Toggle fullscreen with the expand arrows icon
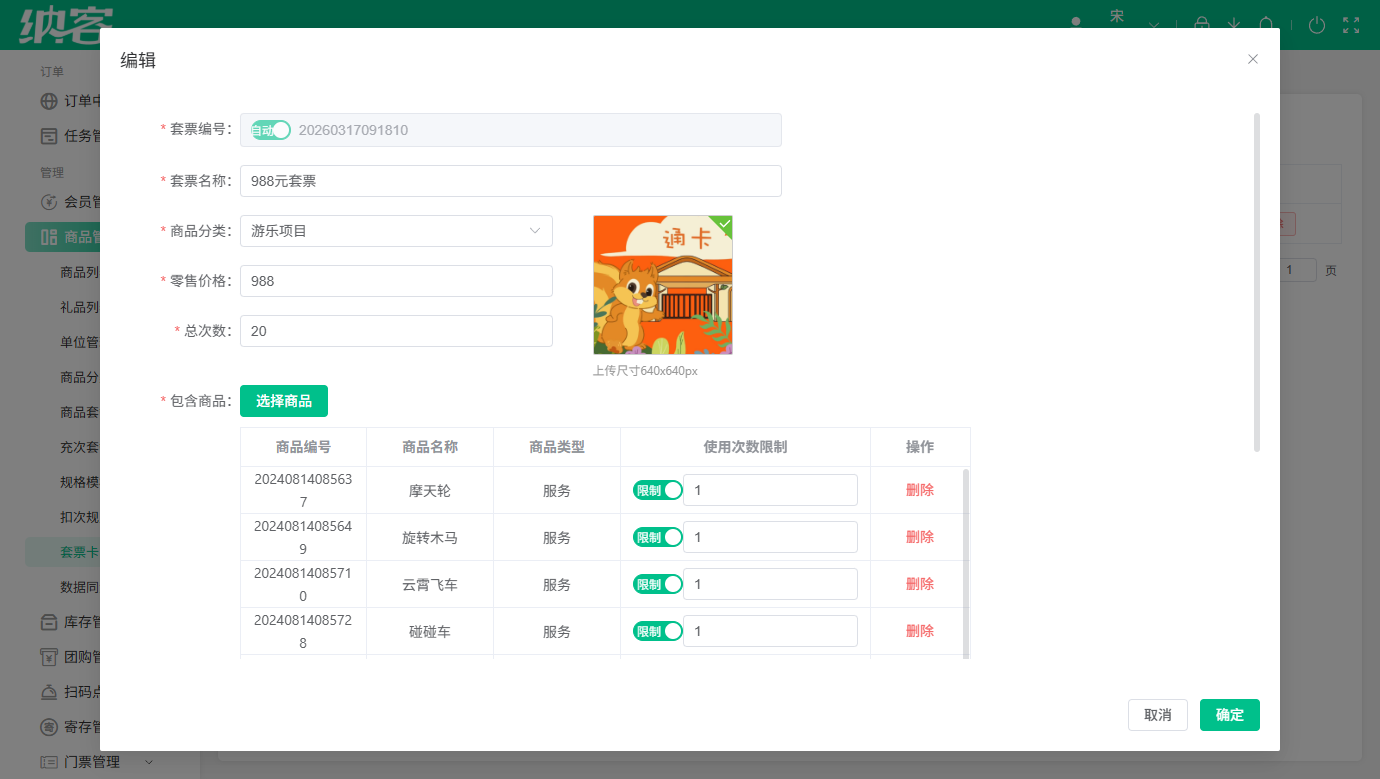 point(1352,25)
